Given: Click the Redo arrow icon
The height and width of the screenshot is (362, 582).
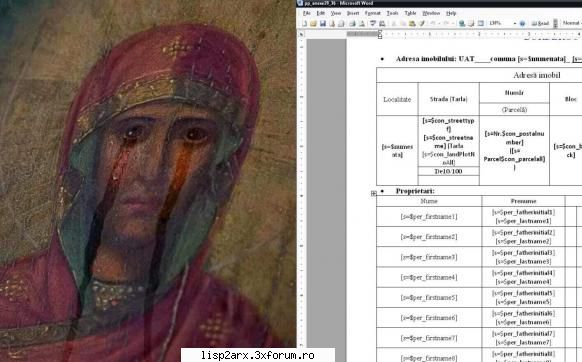Looking at the screenshot, I should 446,23.
